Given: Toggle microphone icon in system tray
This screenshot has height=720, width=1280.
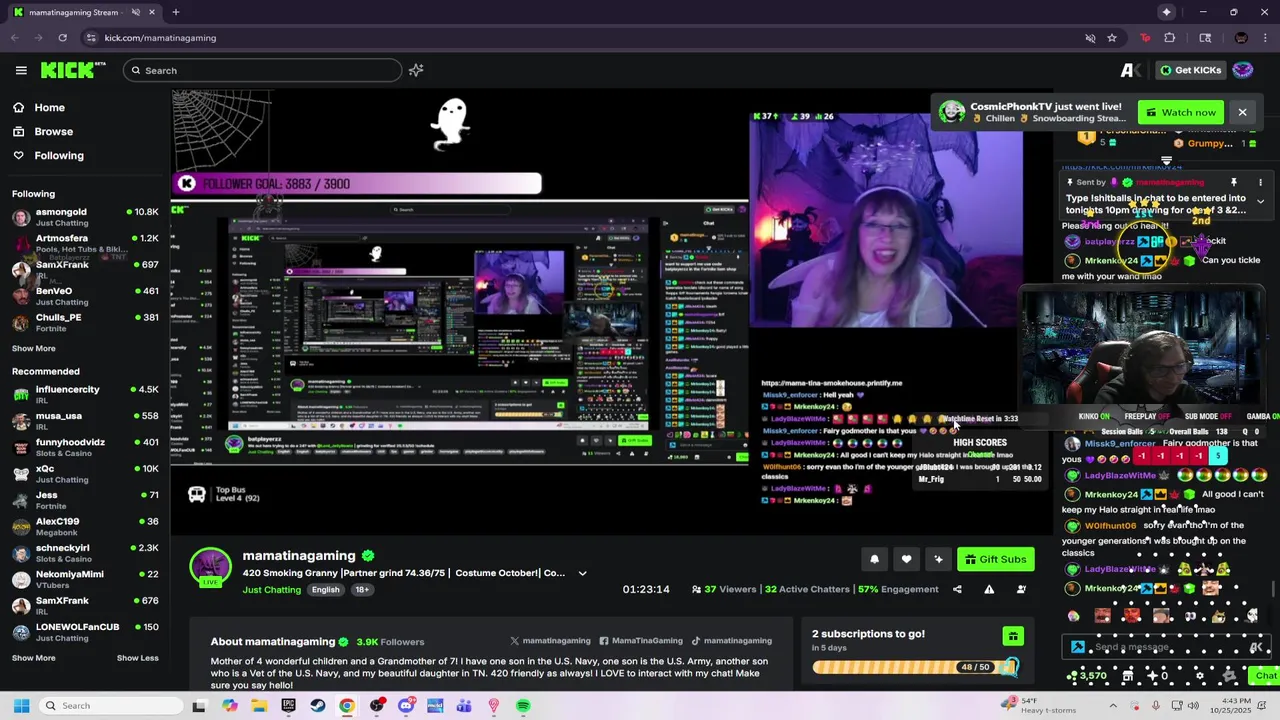Looking at the screenshot, I should click(1155, 706).
